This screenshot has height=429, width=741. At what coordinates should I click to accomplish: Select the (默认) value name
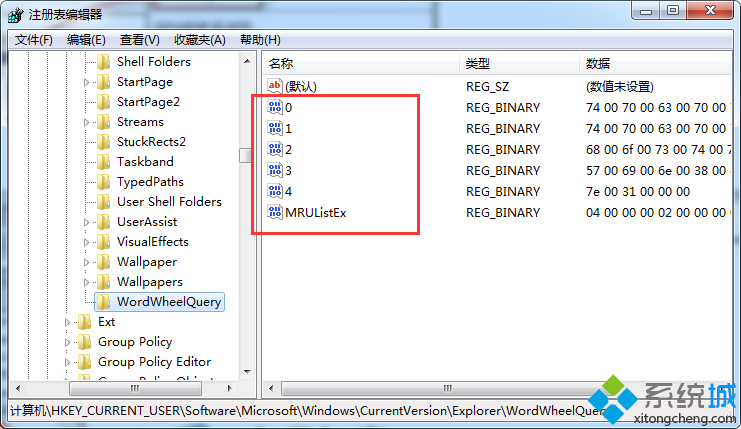point(301,86)
